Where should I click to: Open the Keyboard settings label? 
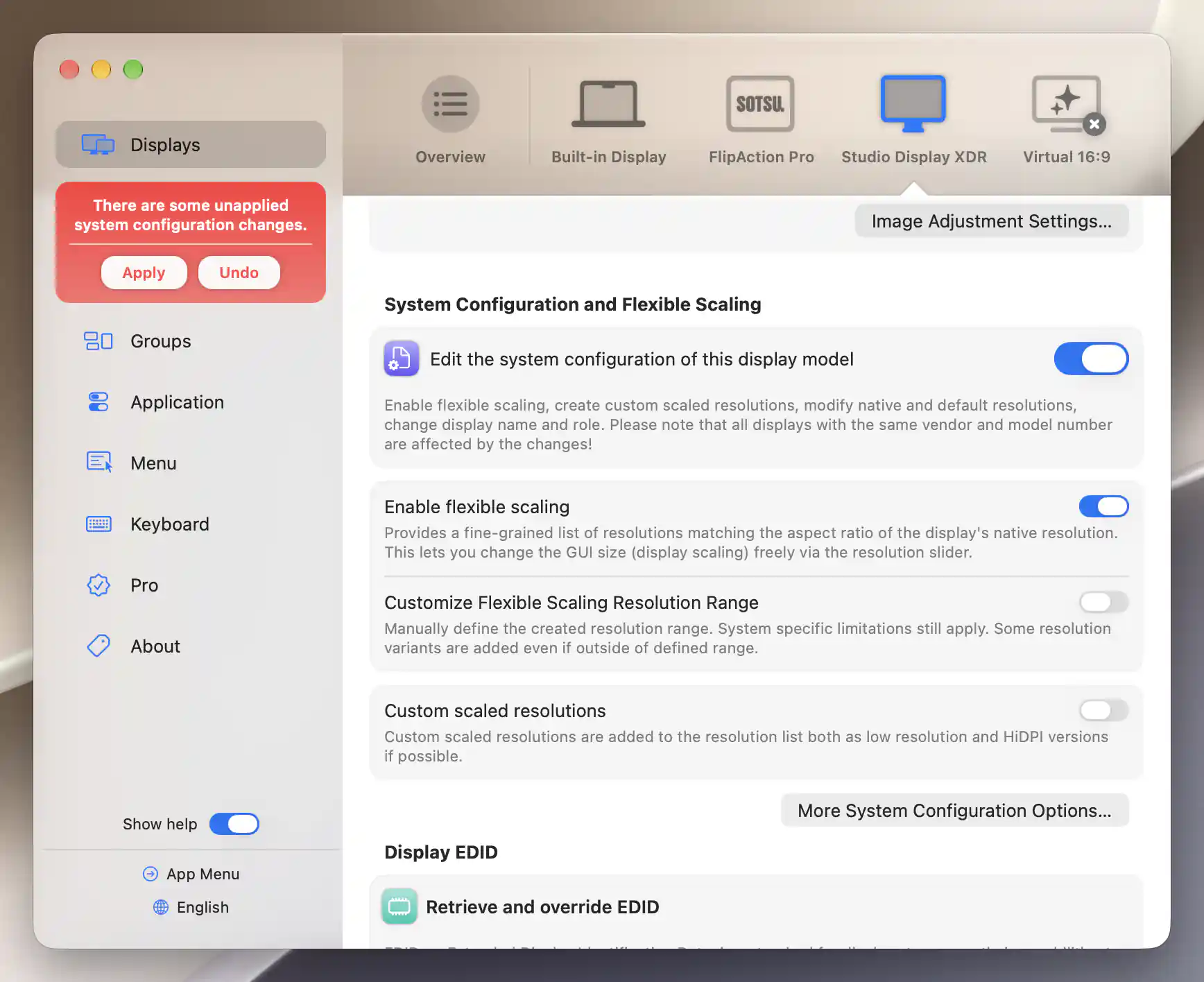(169, 524)
